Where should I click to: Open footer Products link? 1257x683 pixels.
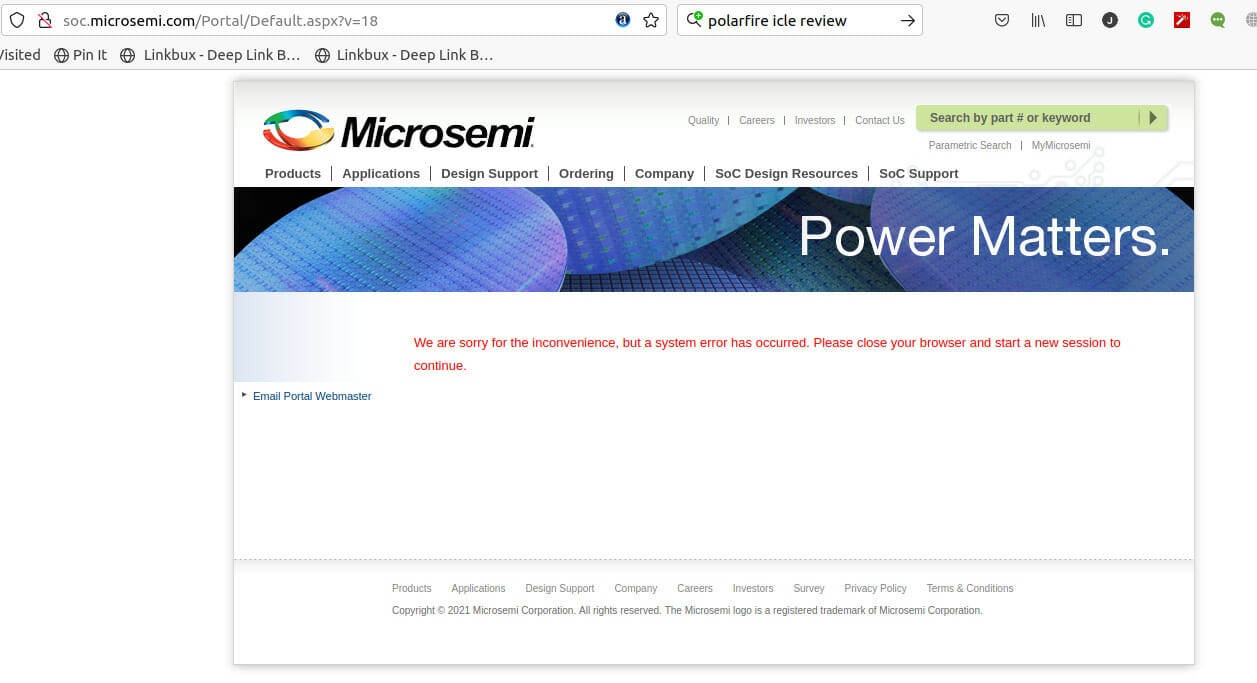(412, 588)
